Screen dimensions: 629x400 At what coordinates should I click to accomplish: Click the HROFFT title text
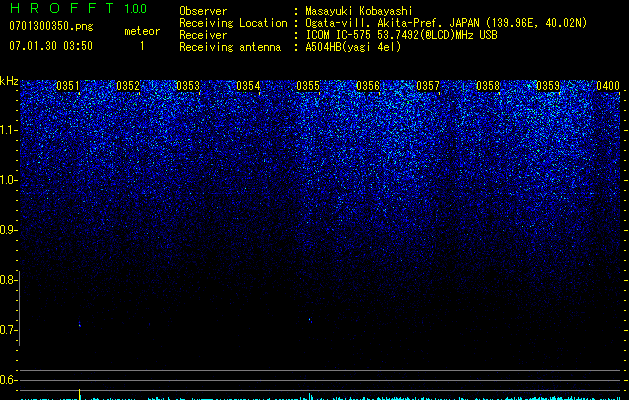[61, 8]
